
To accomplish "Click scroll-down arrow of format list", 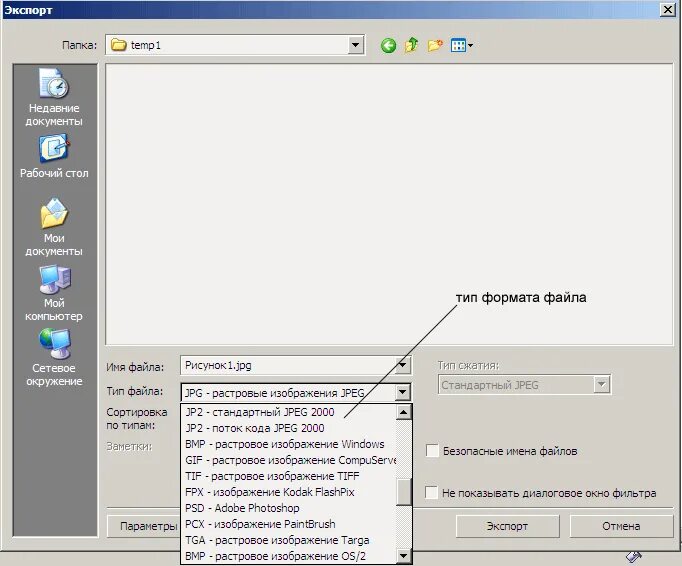I will point(403,556).
